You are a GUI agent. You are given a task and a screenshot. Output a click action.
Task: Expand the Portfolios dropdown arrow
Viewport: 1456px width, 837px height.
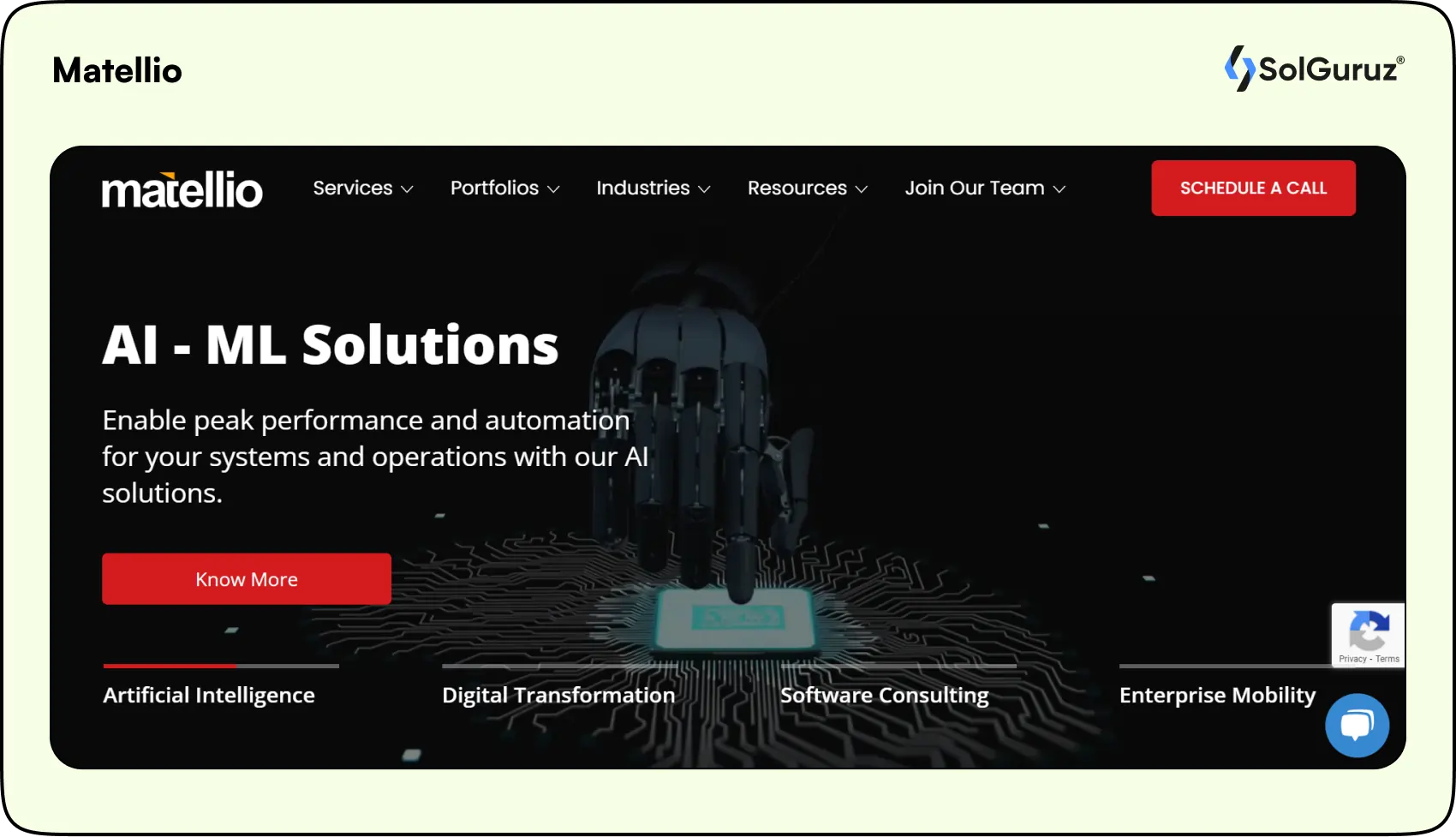pos(553,189)
